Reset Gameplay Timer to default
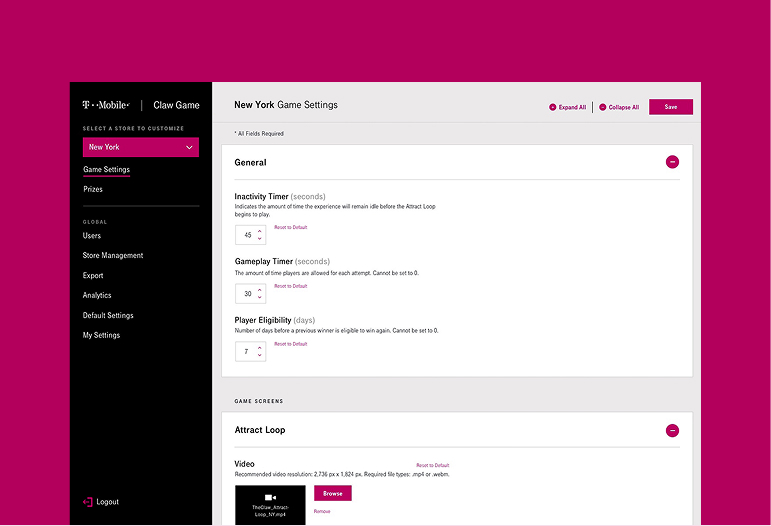 pos(291,286)
